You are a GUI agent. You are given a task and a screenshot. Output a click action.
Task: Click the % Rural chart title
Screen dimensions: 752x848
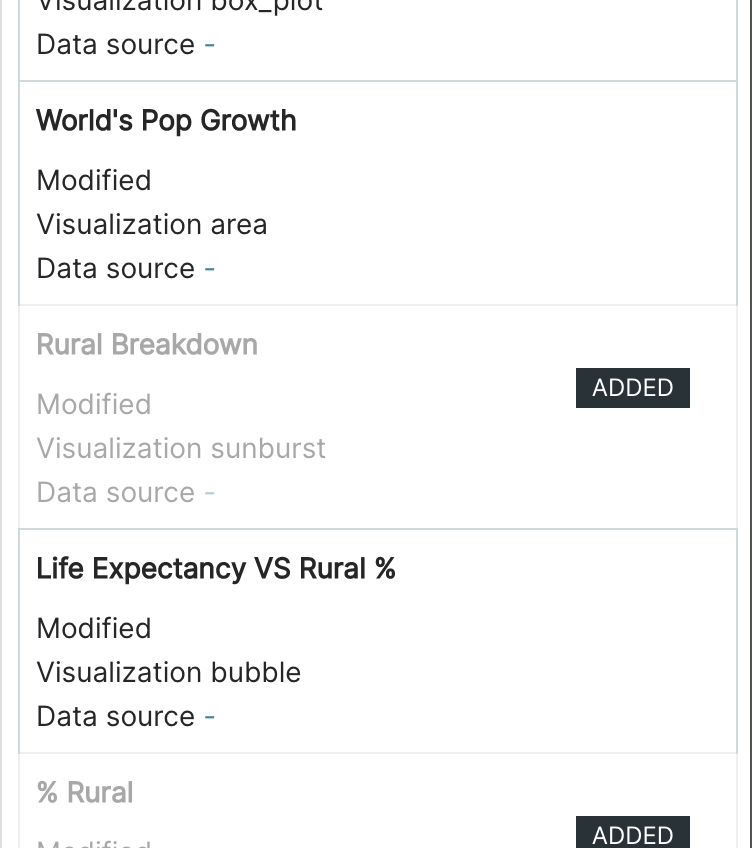click(85, 793)
